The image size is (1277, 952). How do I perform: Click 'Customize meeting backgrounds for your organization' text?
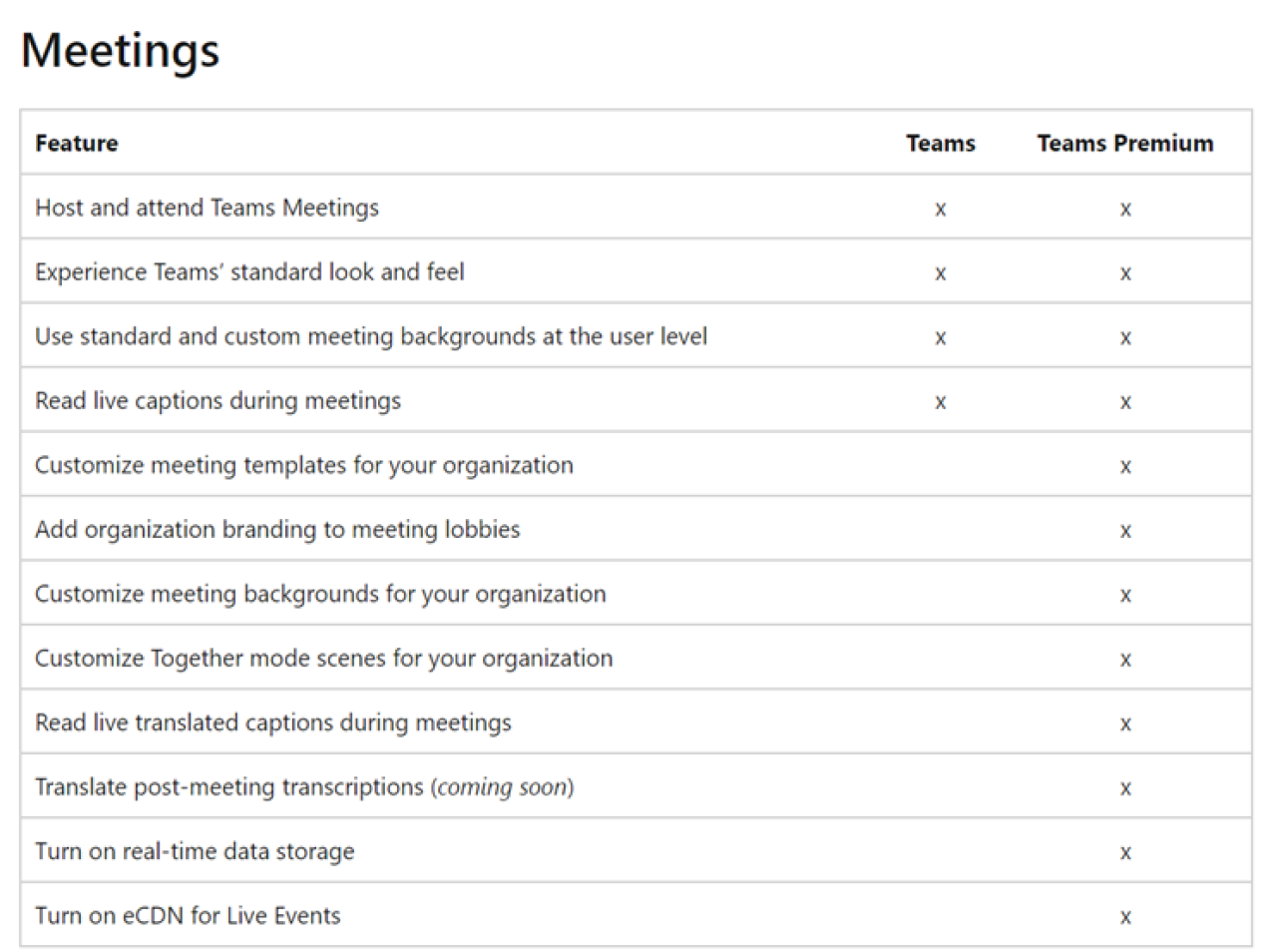tap(320, 594)
